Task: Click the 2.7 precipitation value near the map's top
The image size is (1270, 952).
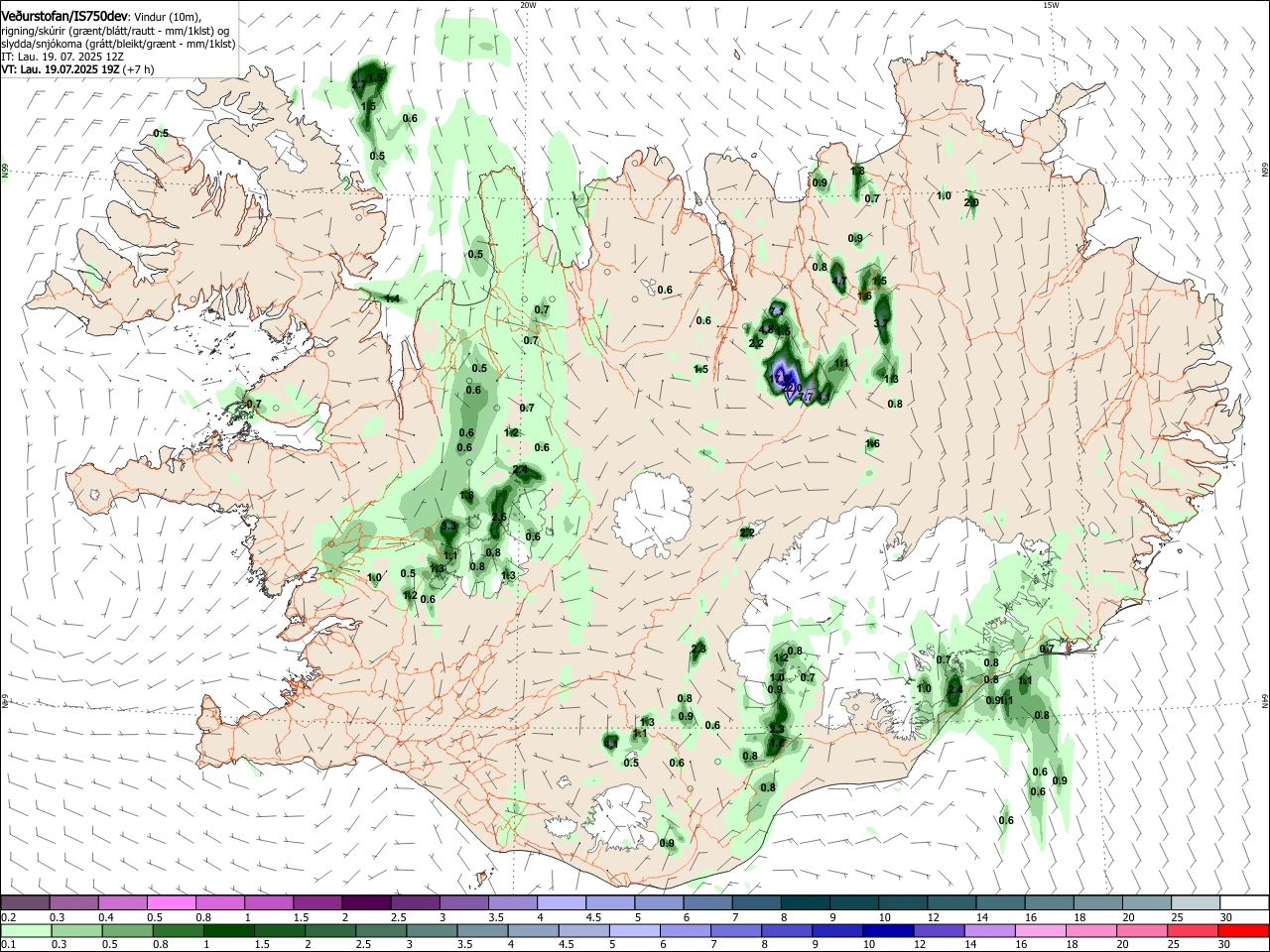Action: (359, 85)
